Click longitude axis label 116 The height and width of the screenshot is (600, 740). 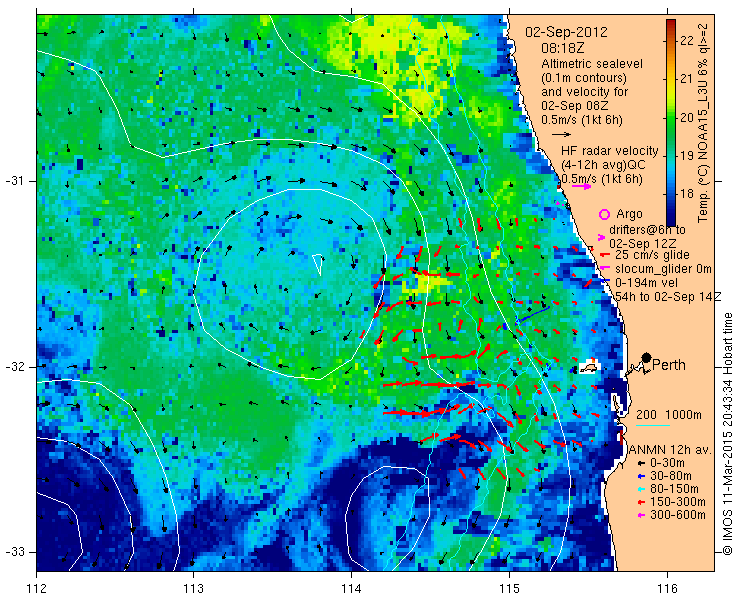pos(667,589)
